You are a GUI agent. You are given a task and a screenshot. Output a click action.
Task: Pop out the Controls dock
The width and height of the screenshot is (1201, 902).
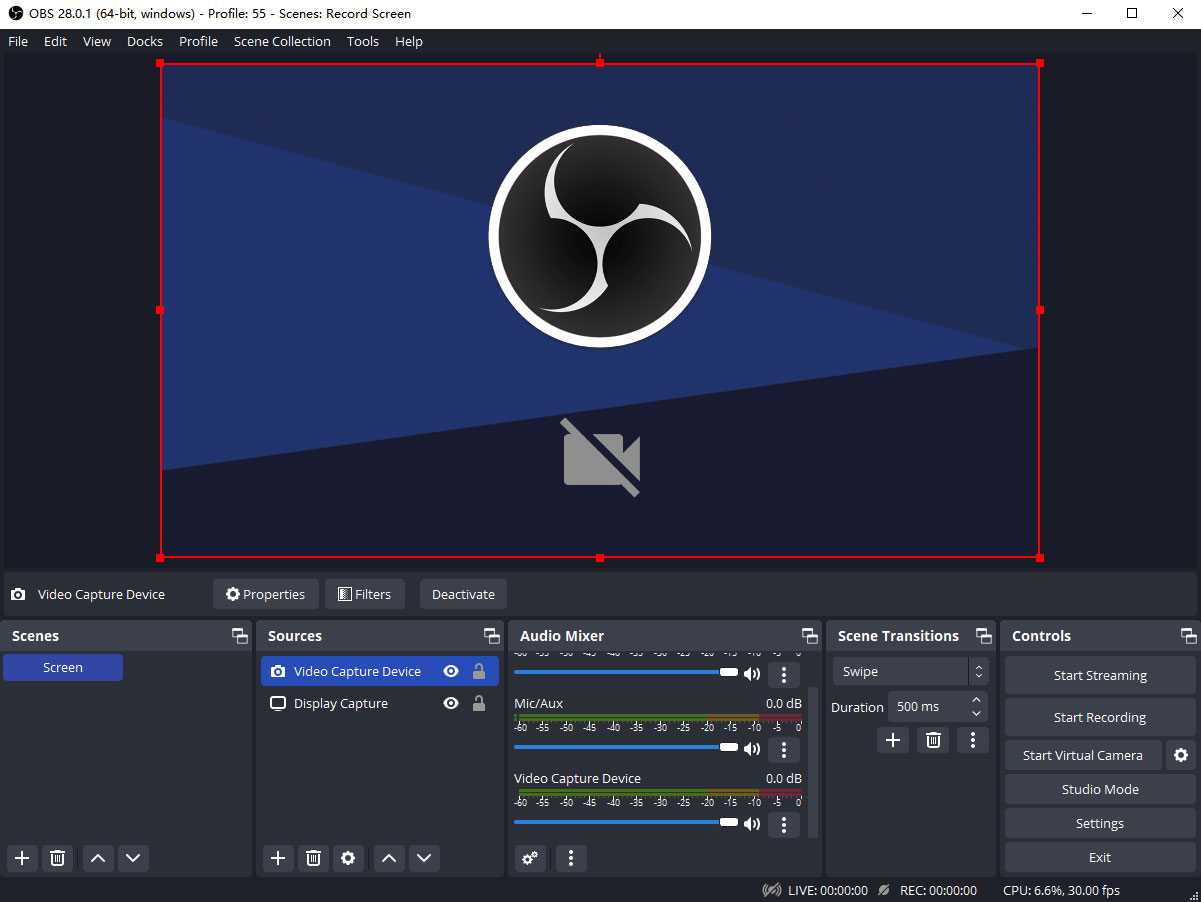[x=1188, y=636]
